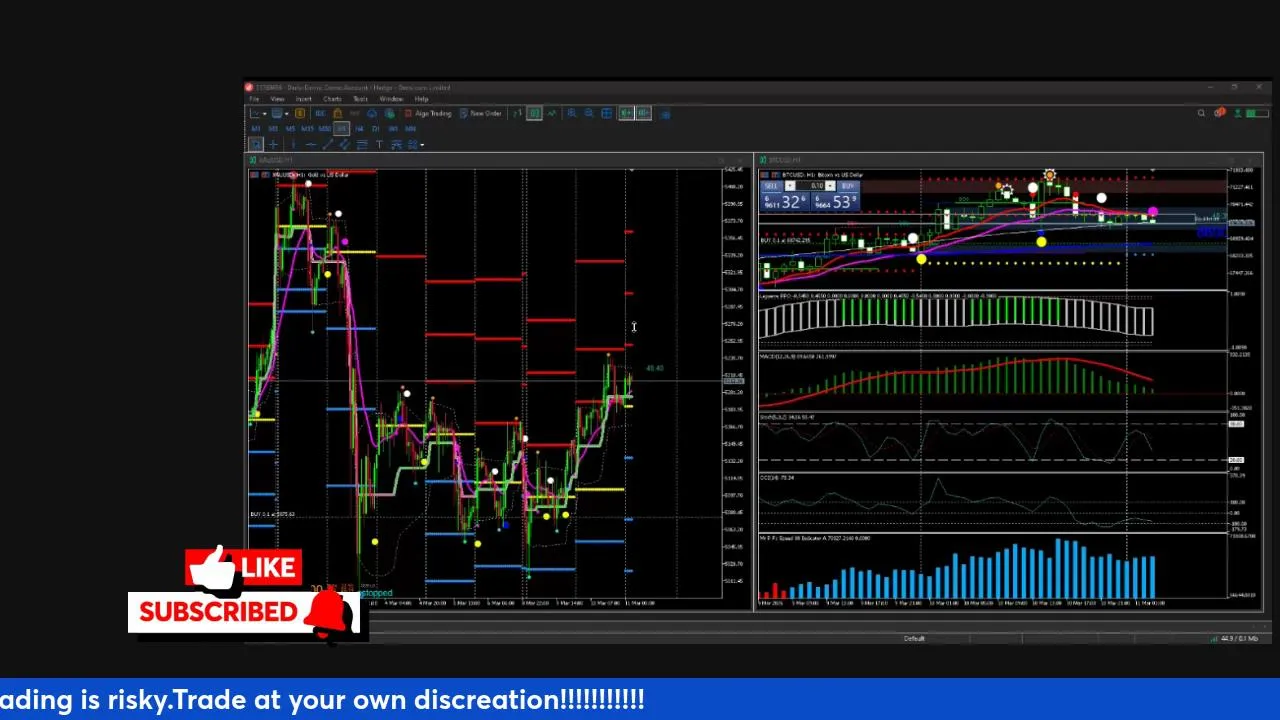Open the Insert menu

(303, 99)
